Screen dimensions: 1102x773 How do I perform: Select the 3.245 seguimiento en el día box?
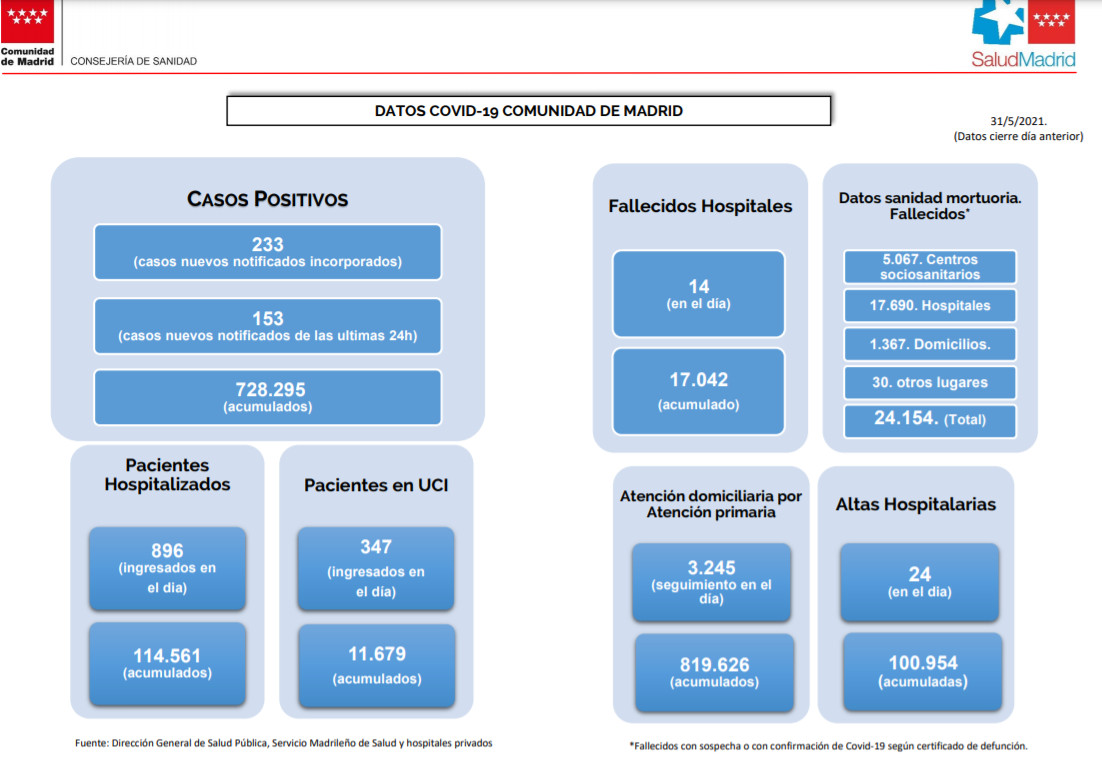711,583
